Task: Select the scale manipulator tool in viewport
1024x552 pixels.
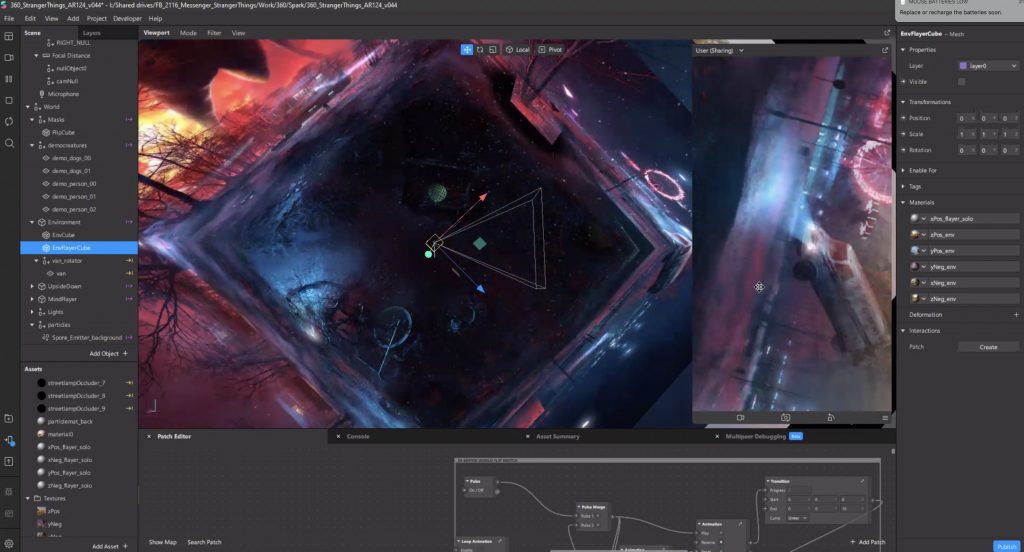Action: point(493,50)
